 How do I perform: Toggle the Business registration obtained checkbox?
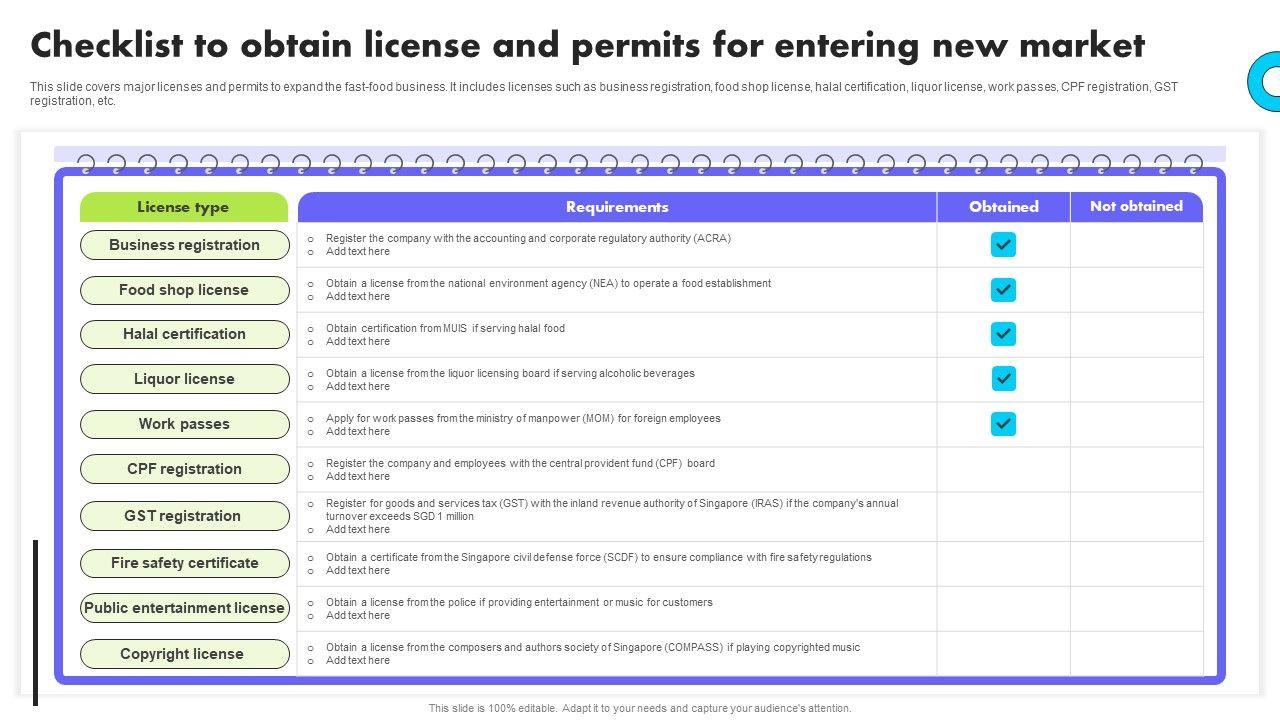pyautogui.click(x=1003, y=245)
